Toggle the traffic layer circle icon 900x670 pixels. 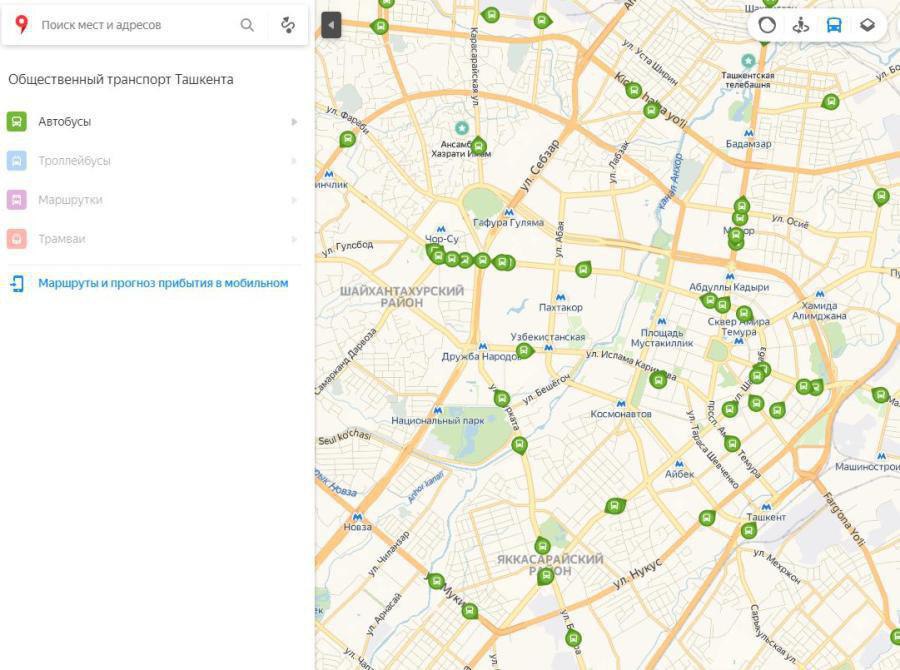coord(767,25)
